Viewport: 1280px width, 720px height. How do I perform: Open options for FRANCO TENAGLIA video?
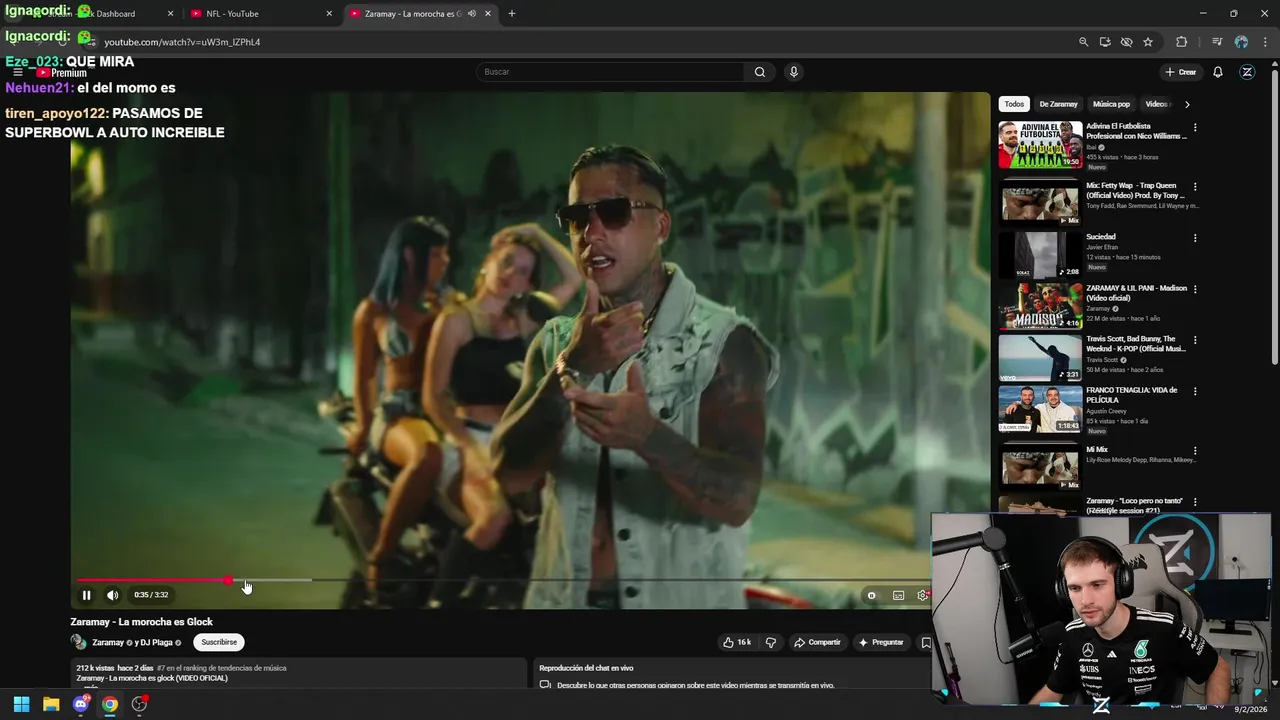pos(1194,391)
